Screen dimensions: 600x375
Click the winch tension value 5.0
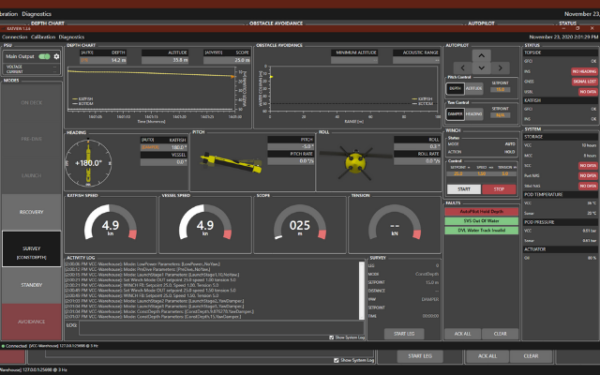(505, 174)
